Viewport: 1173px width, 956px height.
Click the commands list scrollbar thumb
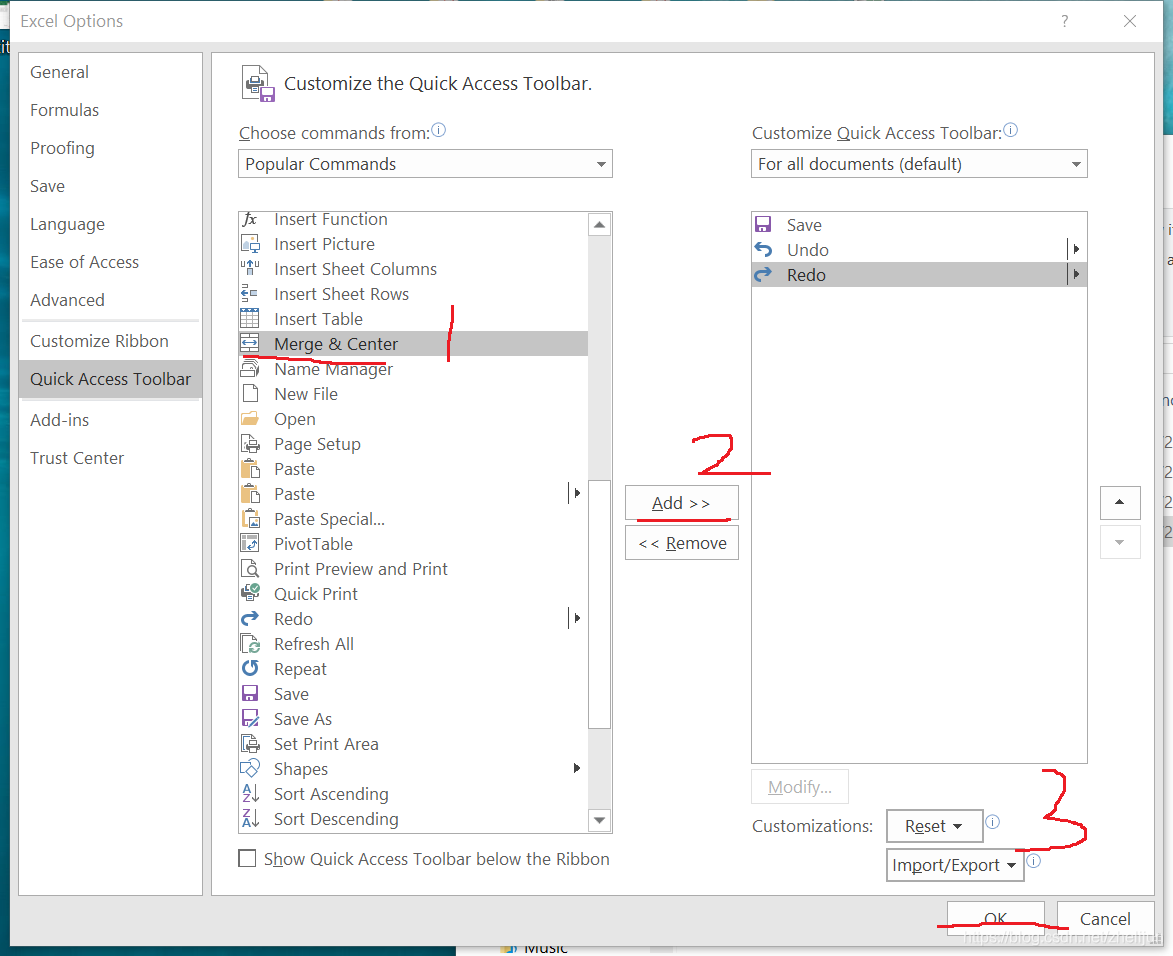coord(599,604)
